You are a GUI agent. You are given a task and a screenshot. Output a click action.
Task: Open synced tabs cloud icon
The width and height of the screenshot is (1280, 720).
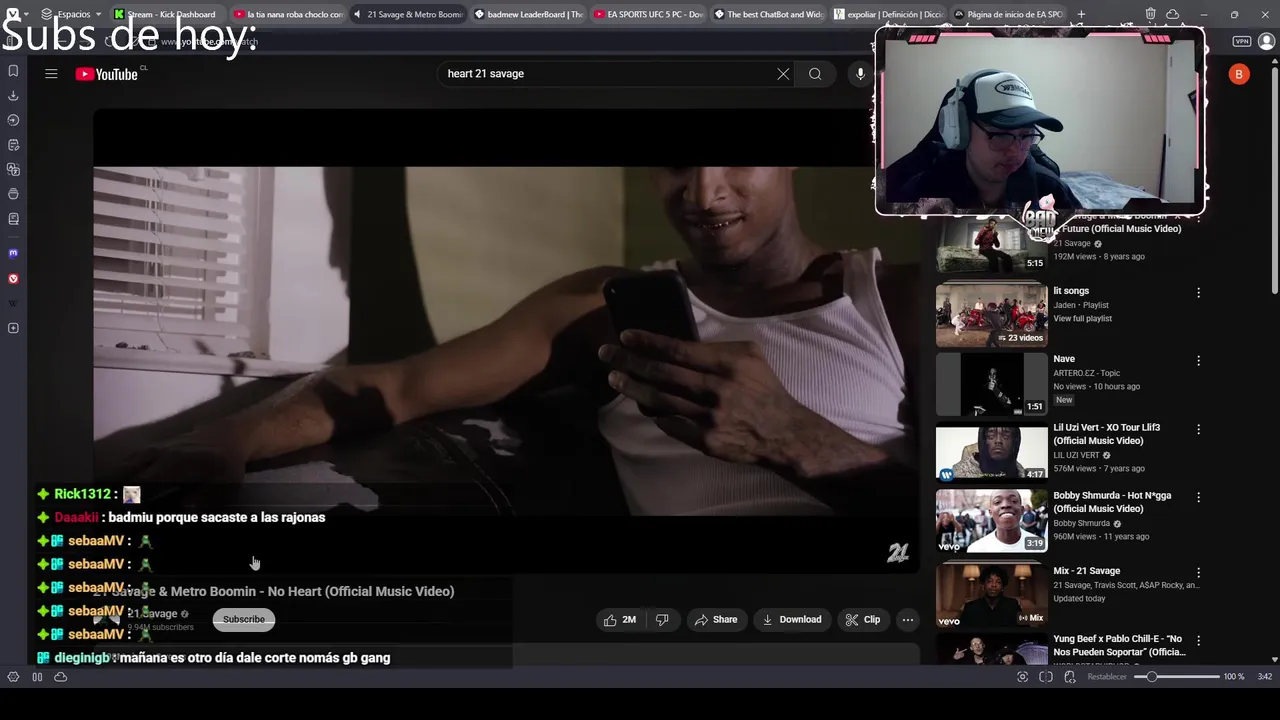coord(1172,14)
